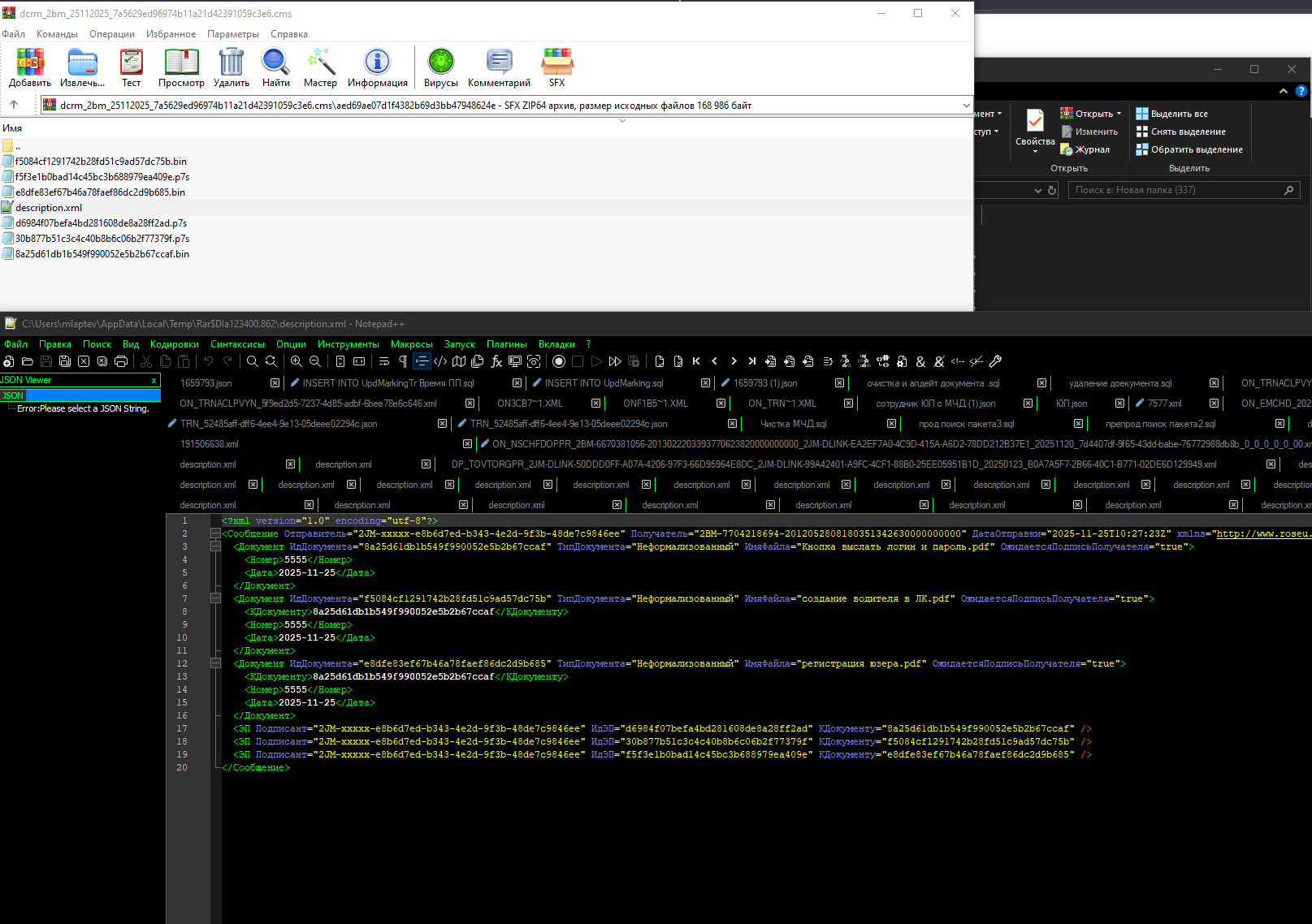Open the Кодировки menu in Notepad++
The width and height of the screenshot is (1312, 924).
175,344
